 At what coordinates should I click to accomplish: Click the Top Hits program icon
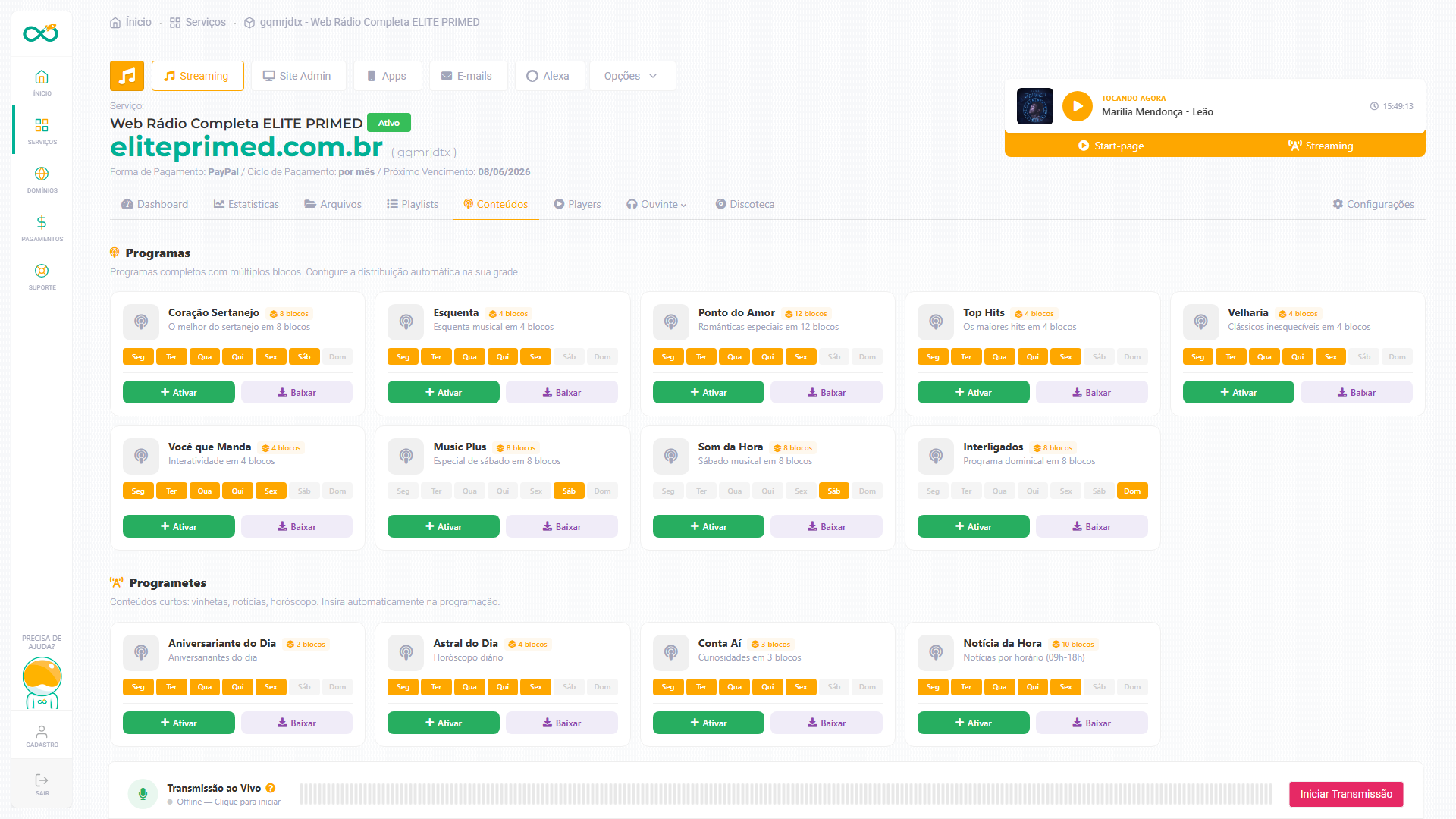936,322
